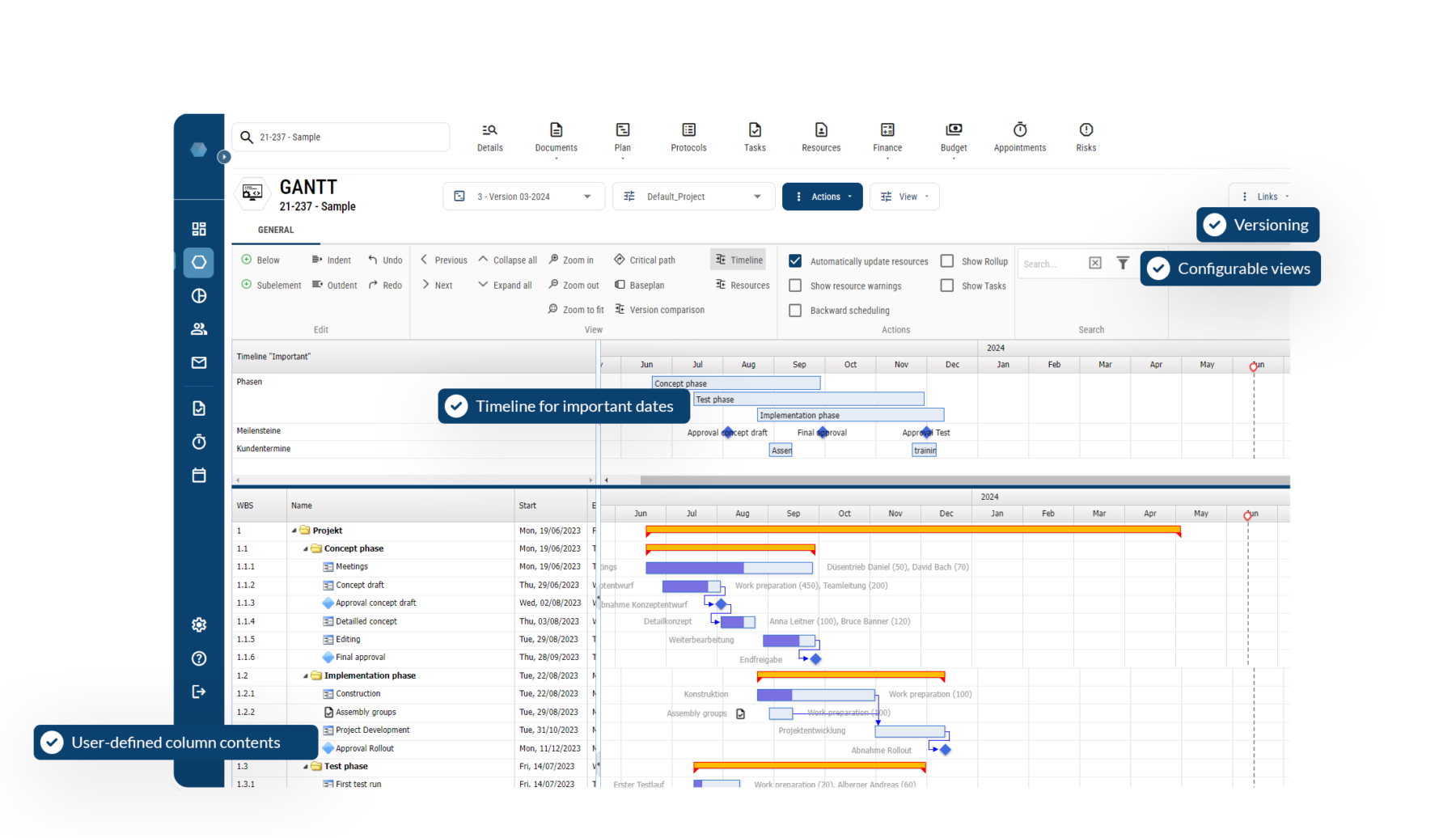Click the settings gear in left sidebar
This screenshot has width=1456, height=838.
tap(198, 624)
